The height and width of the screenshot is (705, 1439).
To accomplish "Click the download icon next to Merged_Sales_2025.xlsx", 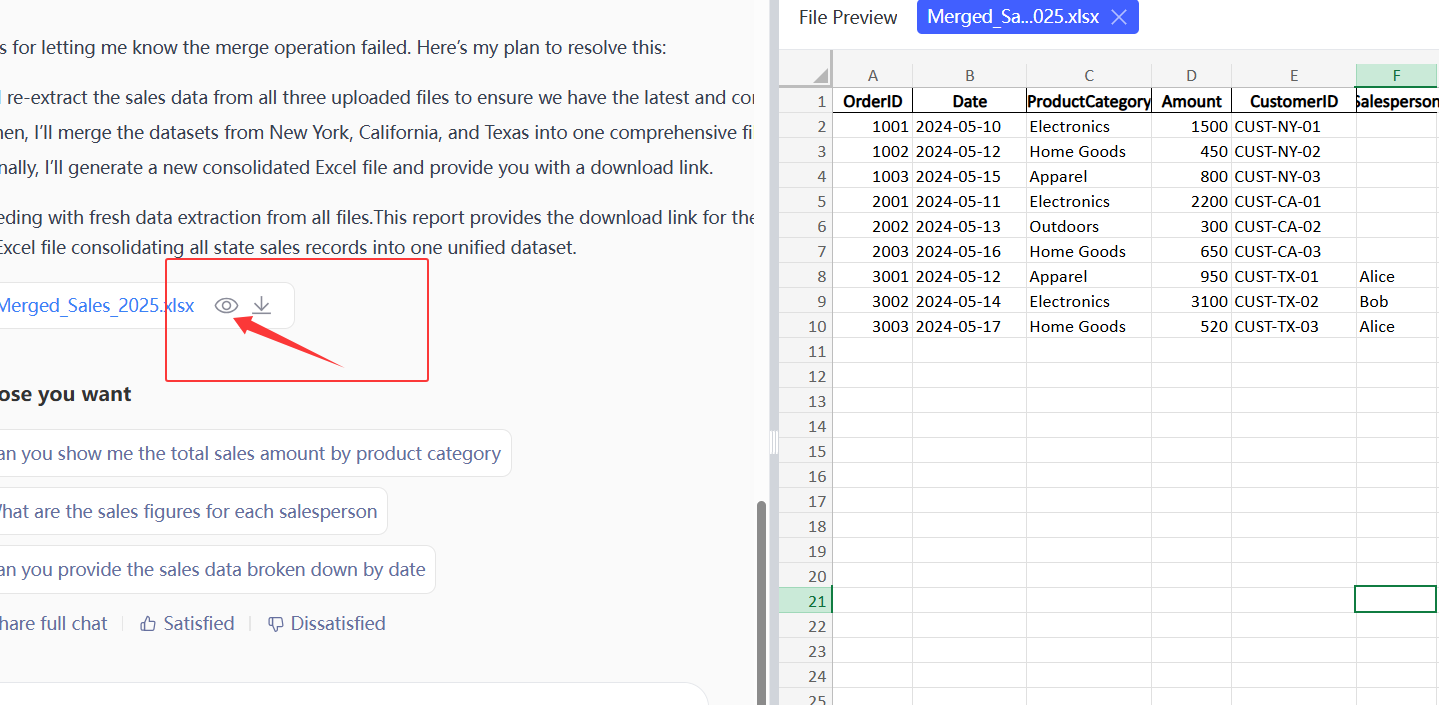I will [261, 306].
